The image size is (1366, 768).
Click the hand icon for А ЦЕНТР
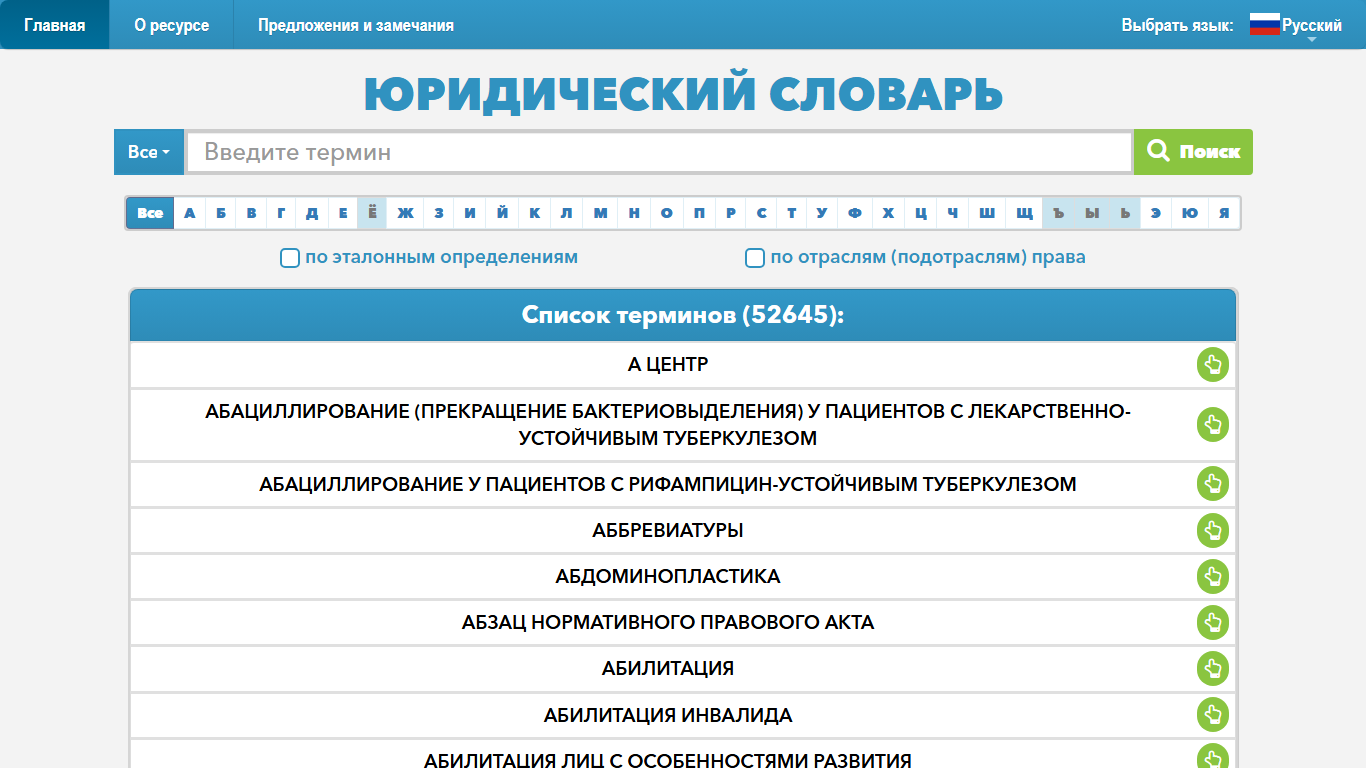pyautogui.click(x=1213, y=365)
